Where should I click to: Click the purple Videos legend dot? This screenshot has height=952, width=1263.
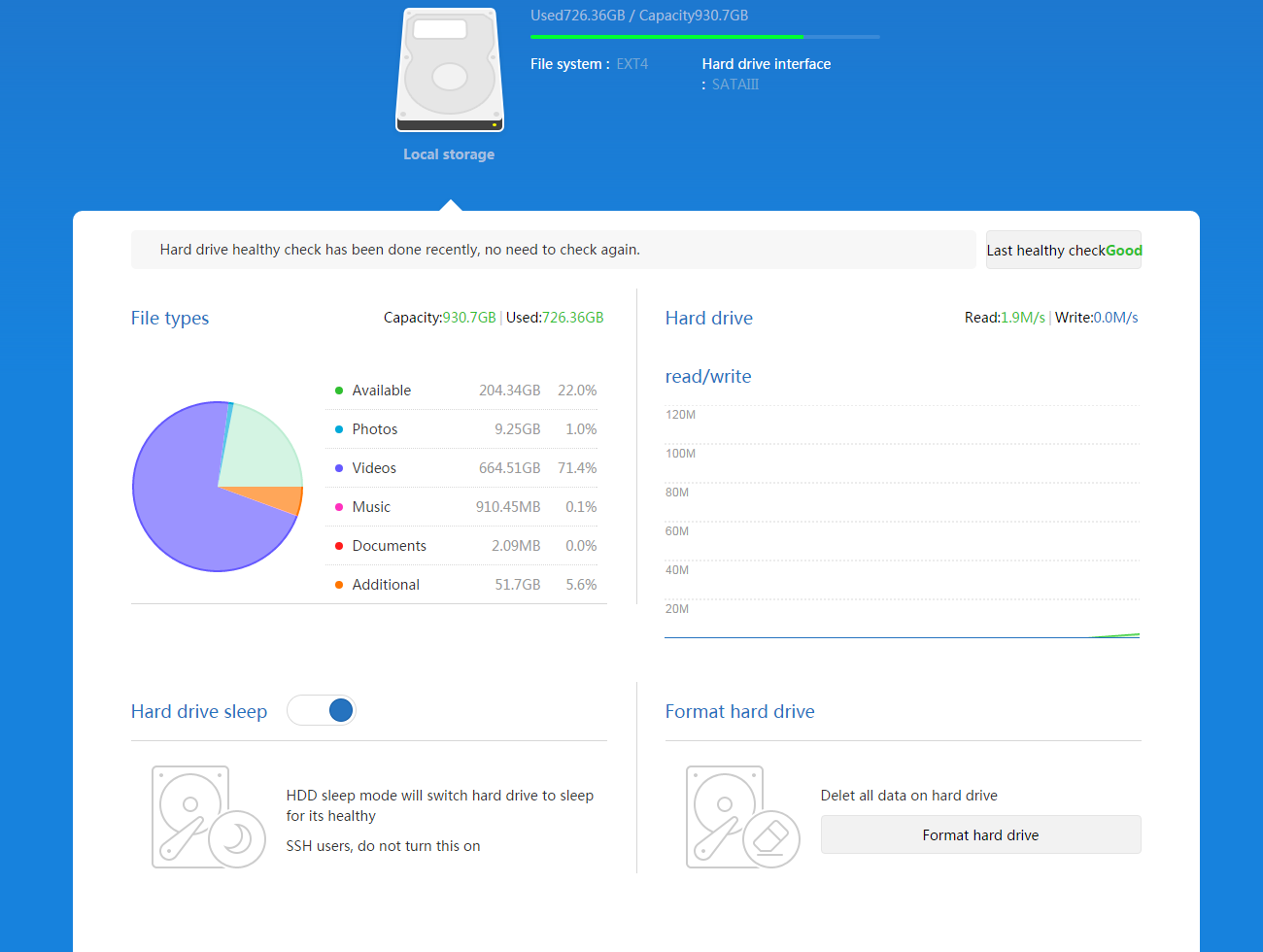[339, 468]
